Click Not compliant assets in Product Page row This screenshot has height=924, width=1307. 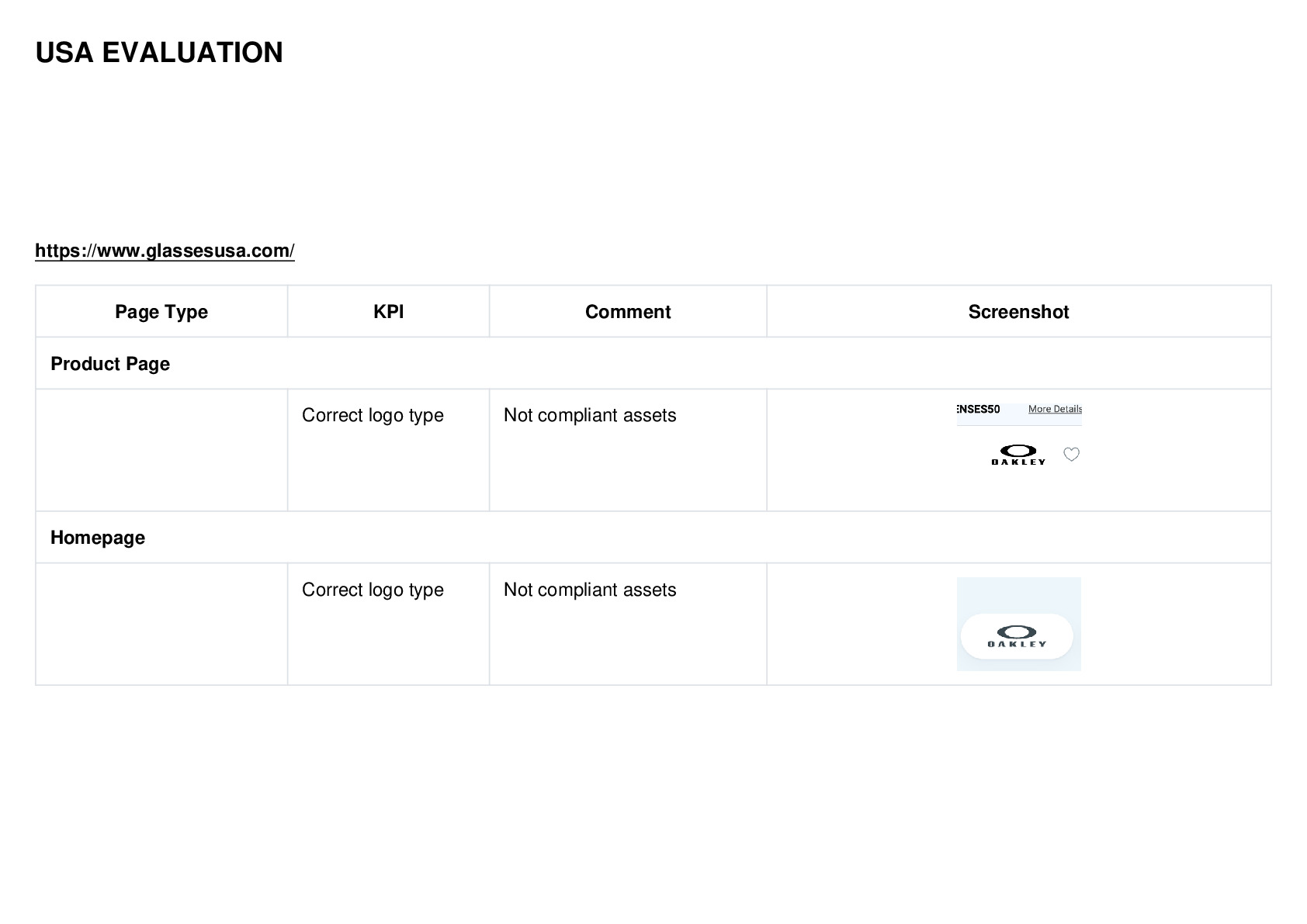pyautogui.click(x=590, y=416)
